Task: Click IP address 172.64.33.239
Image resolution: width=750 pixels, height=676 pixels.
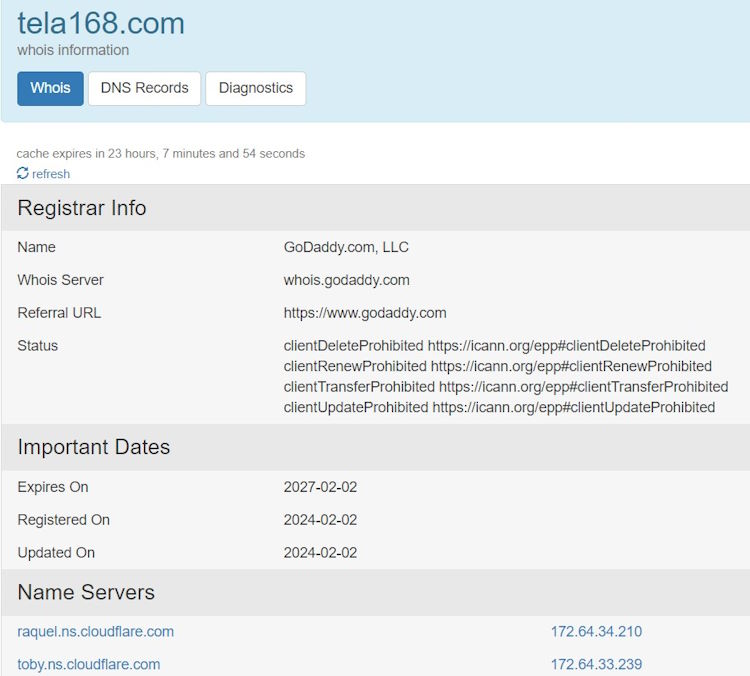Action: (x=596, y=665)
